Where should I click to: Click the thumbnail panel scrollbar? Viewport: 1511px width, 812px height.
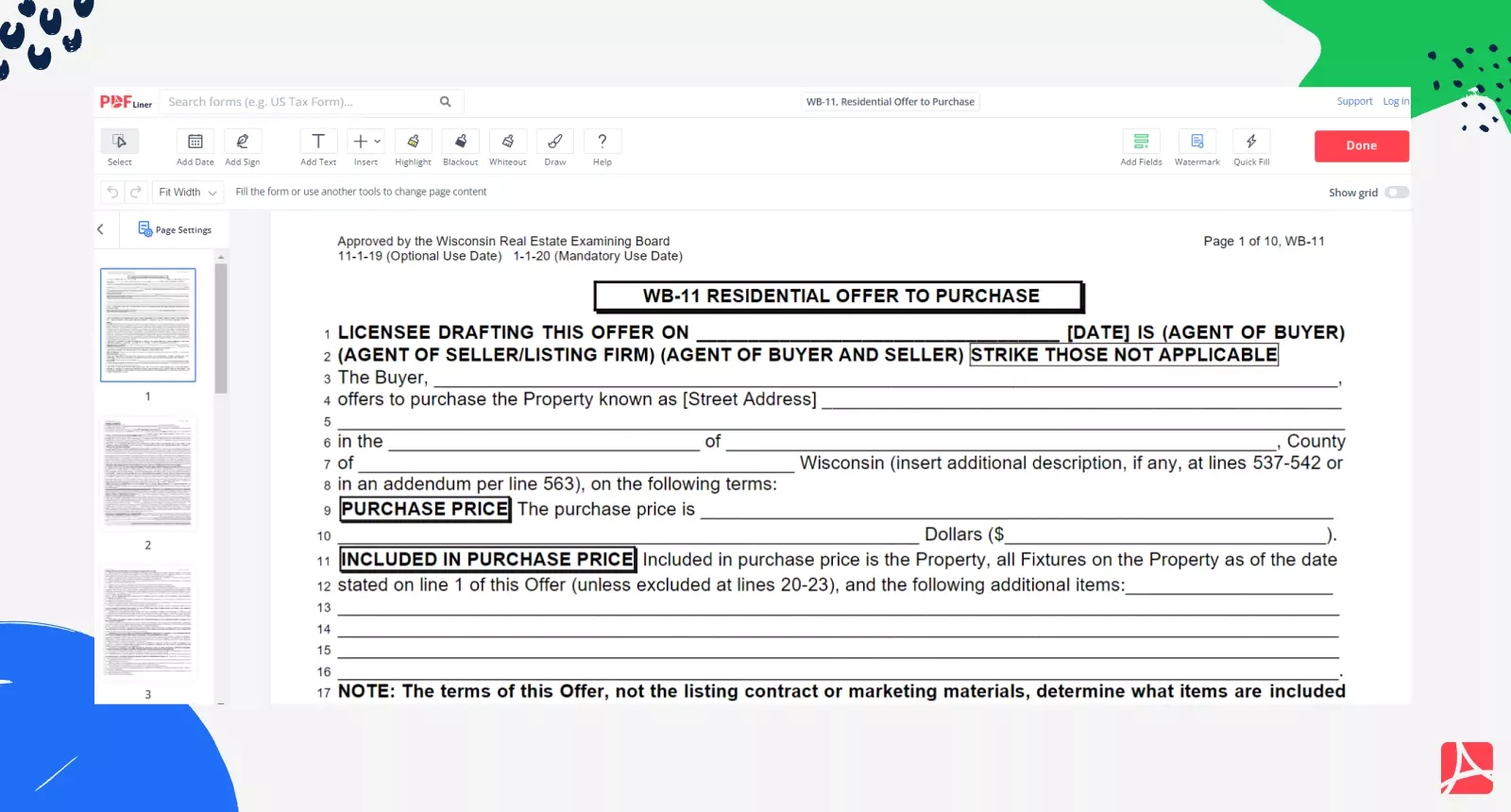click(221, 328)
